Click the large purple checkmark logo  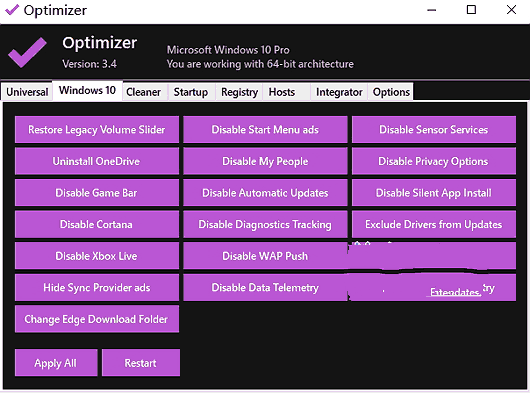click(x=27, y=52)
